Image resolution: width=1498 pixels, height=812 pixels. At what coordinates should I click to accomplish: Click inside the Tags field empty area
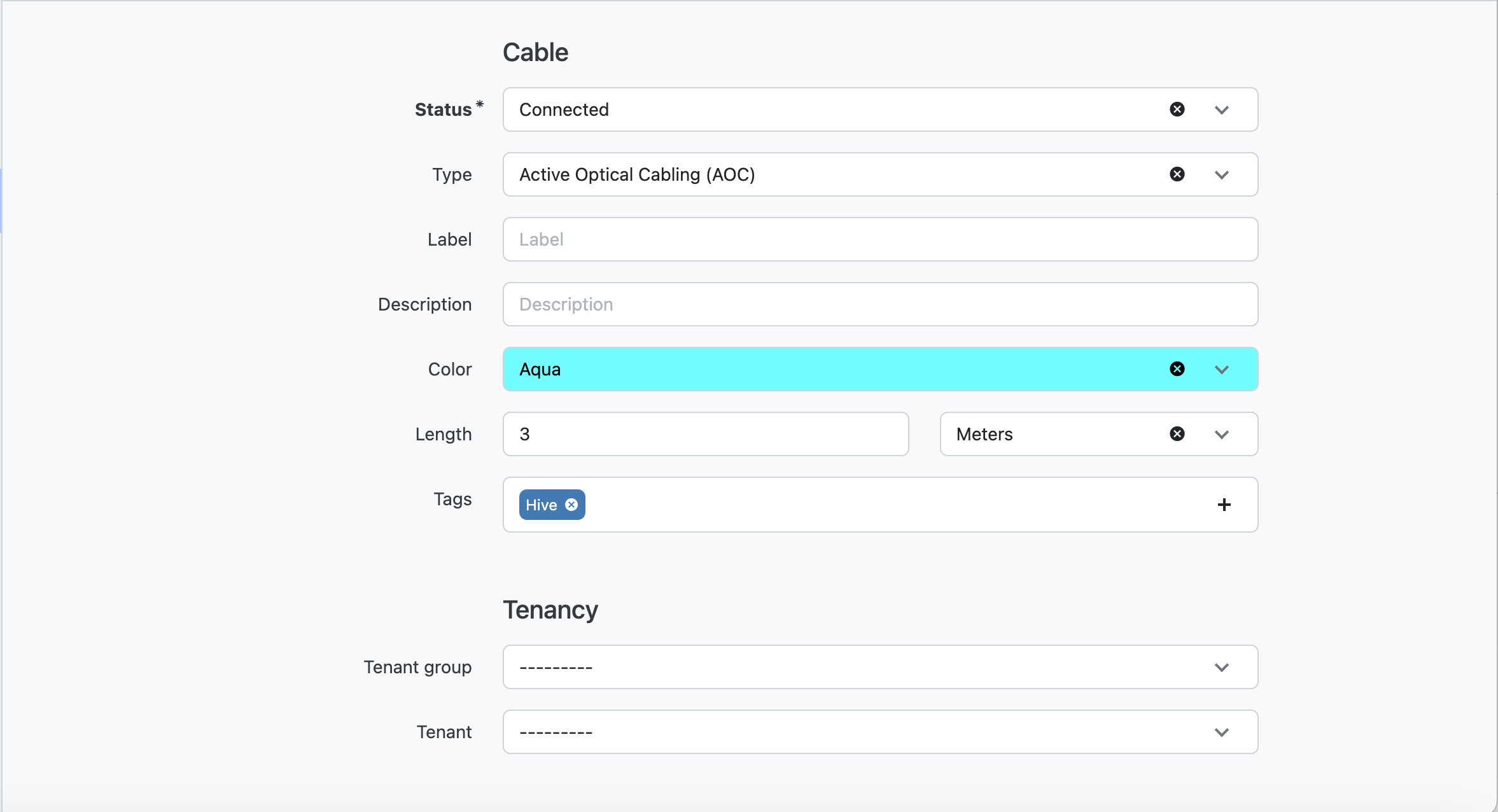[x=891, y=505]
